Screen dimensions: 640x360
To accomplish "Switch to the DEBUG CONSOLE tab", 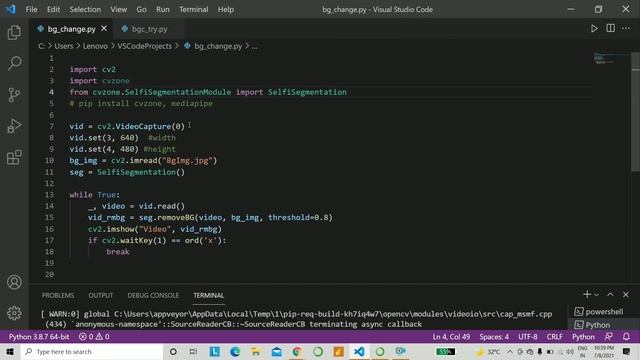I will 153,295.
